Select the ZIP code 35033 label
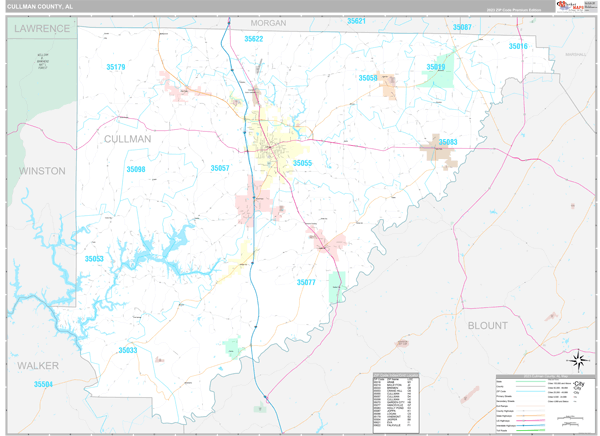Screen dimensions: 600x436 point(128,350)
